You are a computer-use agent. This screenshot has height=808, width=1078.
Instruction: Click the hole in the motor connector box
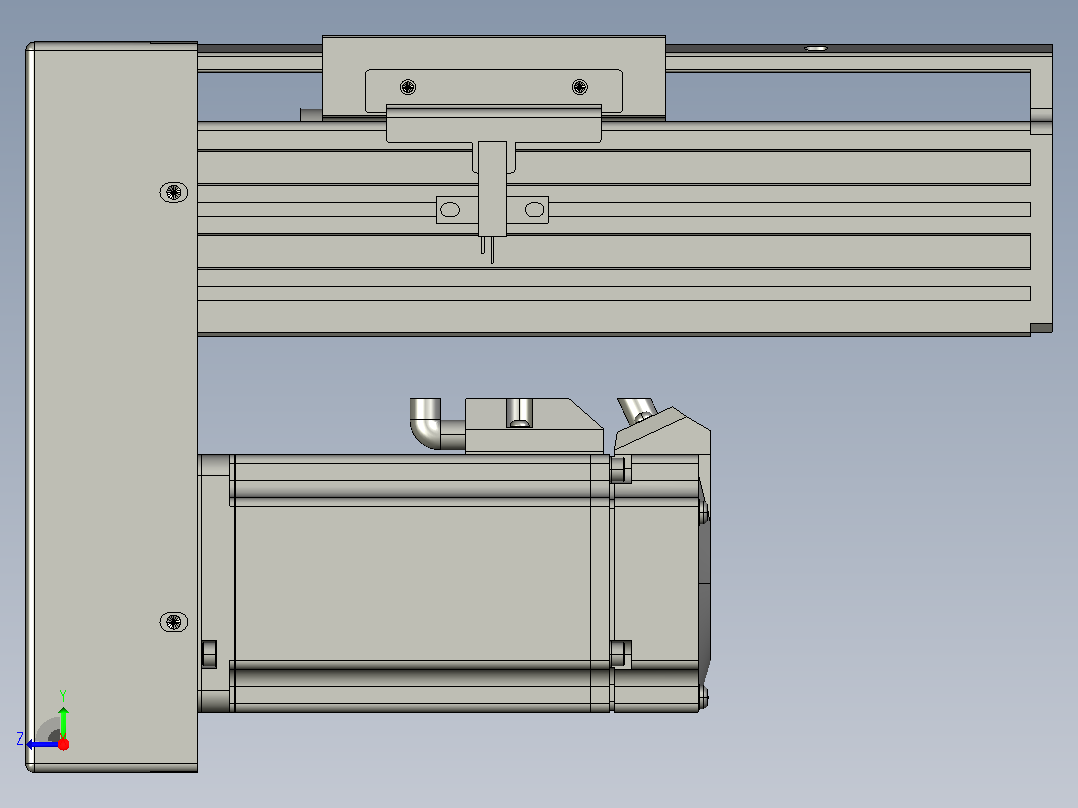[x=519, y=413]
